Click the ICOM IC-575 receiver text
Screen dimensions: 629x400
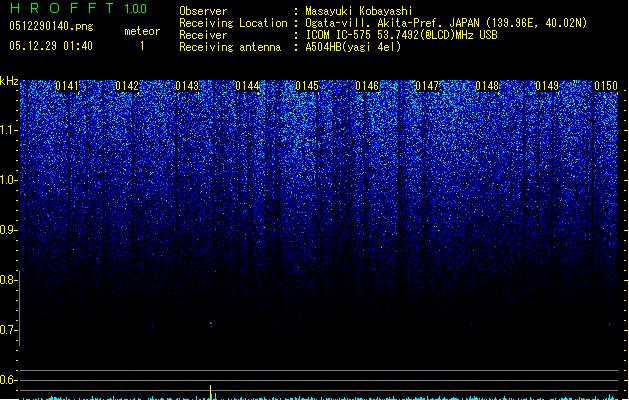[x=401, y=35]
